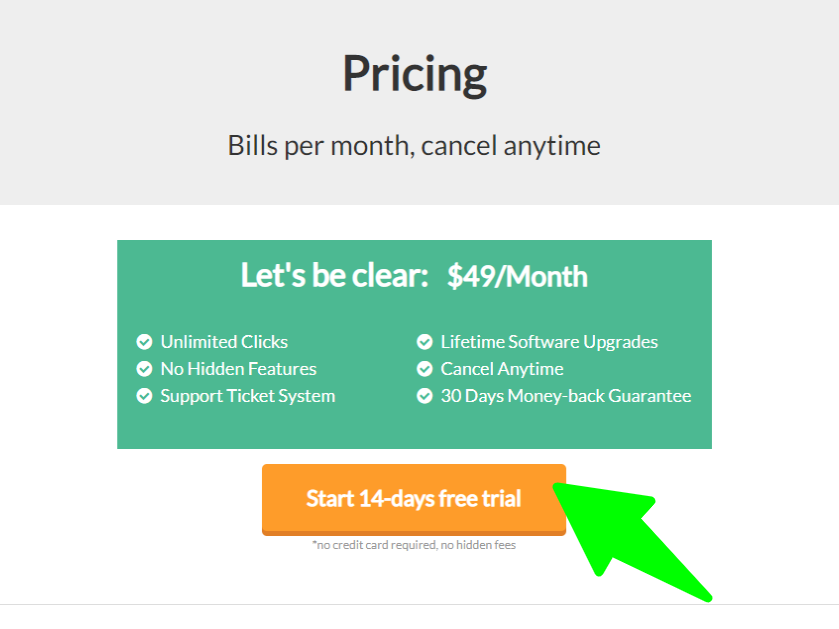Image resolution: width=839 pixels, height=629 pixels.
Task: Click the no credit card required fine print
Action: pyautogui.click(x=414, y=544)
